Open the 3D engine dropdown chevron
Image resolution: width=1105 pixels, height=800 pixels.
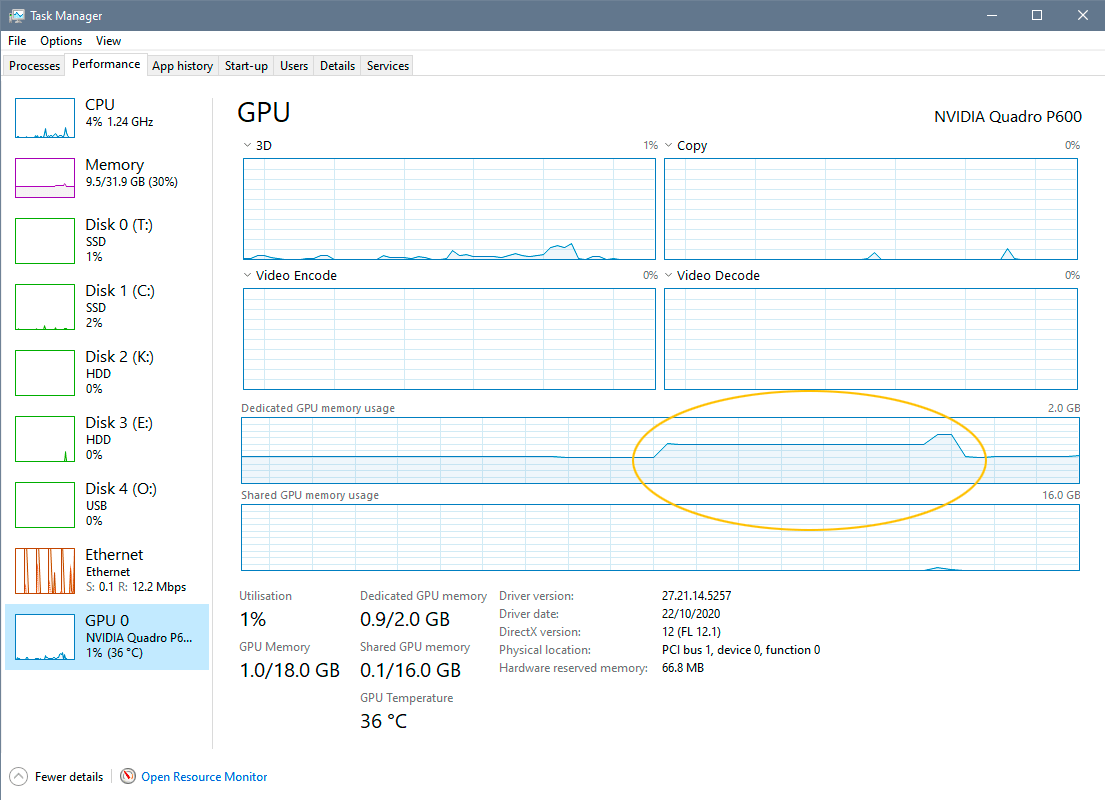[x=247, y=145]
